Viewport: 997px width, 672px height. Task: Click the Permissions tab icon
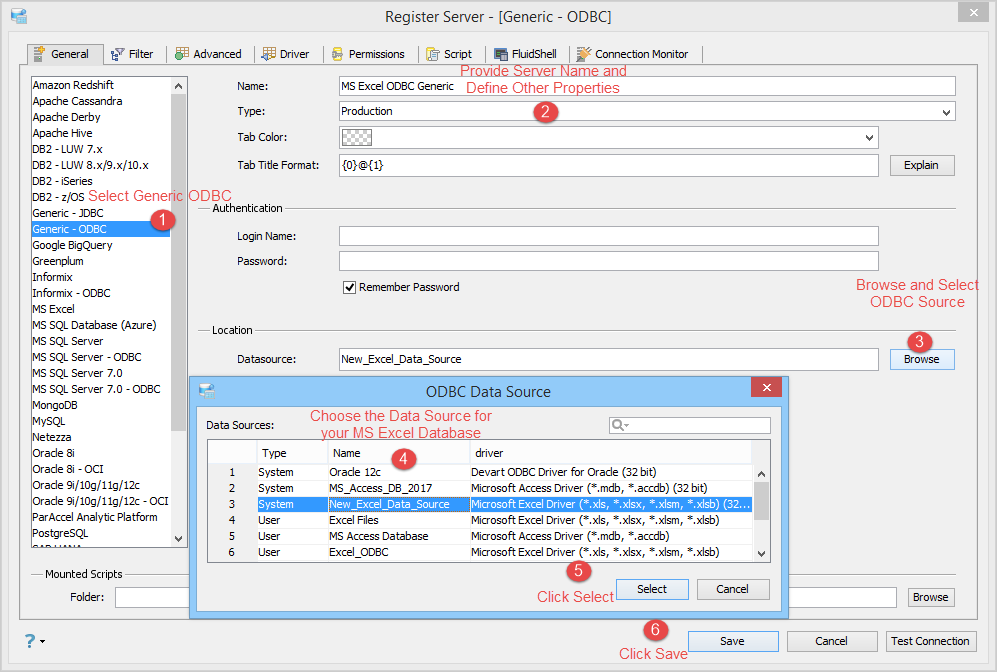(338, 54)
